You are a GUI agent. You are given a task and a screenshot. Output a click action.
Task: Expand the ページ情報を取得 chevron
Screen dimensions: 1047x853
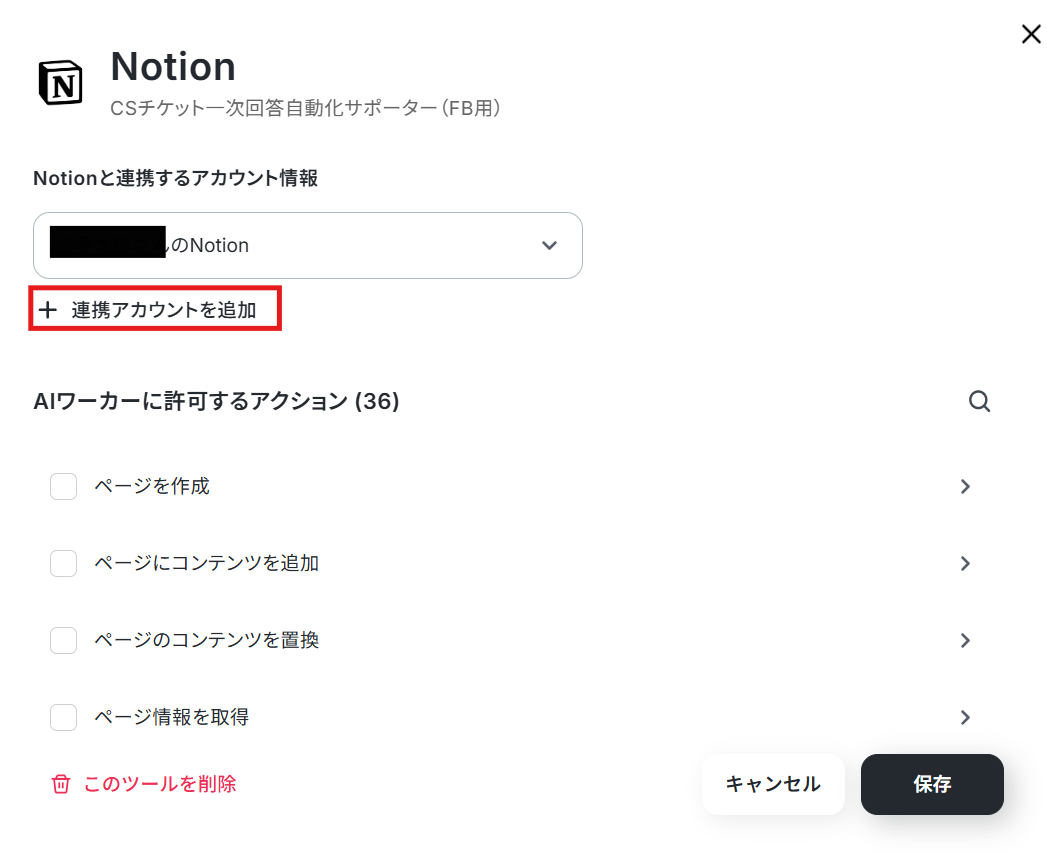coord(965,717)
